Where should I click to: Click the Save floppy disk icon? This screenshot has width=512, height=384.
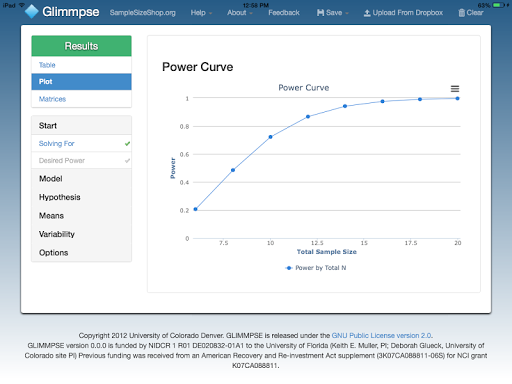[x=320, y=13]
